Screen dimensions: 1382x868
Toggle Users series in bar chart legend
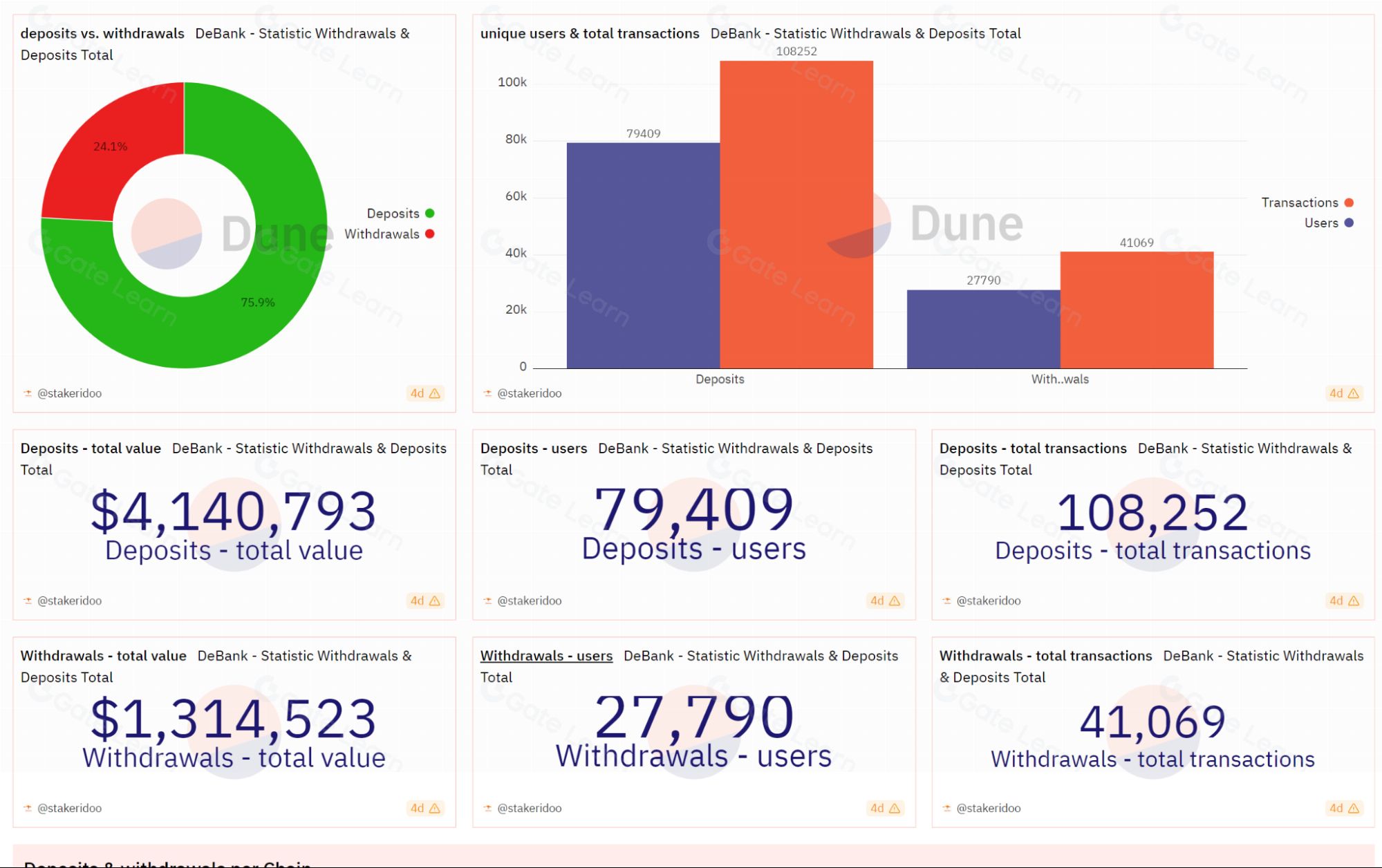click(1328, 223)
